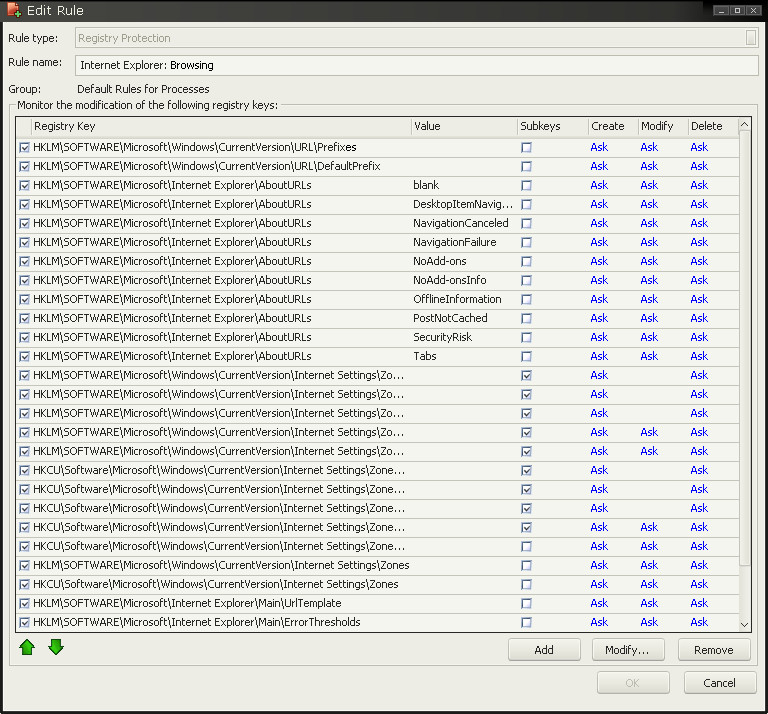Select HKCU Internet Settings\Zones key text

(x=216, y=585)
